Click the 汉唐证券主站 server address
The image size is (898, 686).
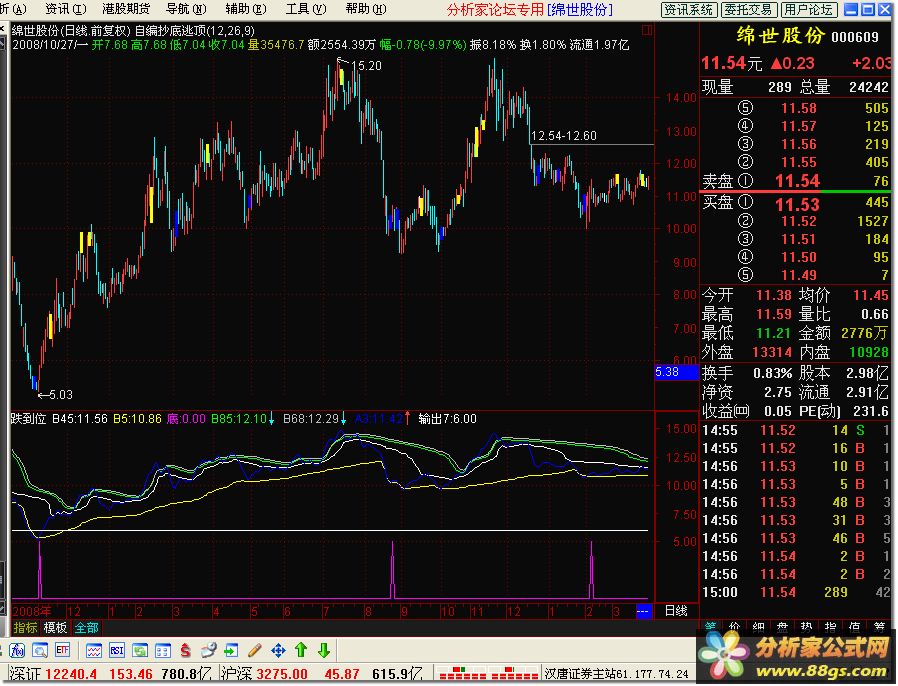pos(616,674)
